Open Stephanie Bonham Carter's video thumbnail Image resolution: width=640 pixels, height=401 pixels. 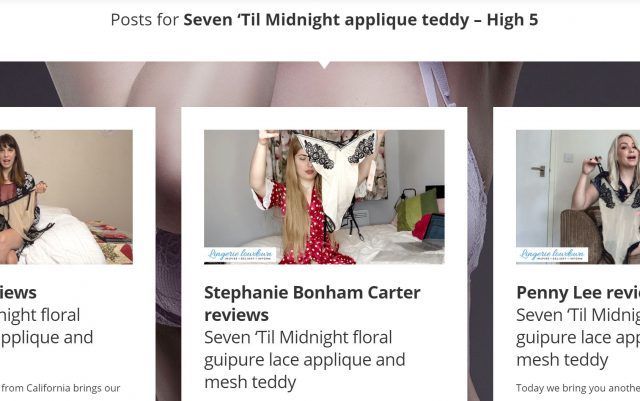pos(324,197)
